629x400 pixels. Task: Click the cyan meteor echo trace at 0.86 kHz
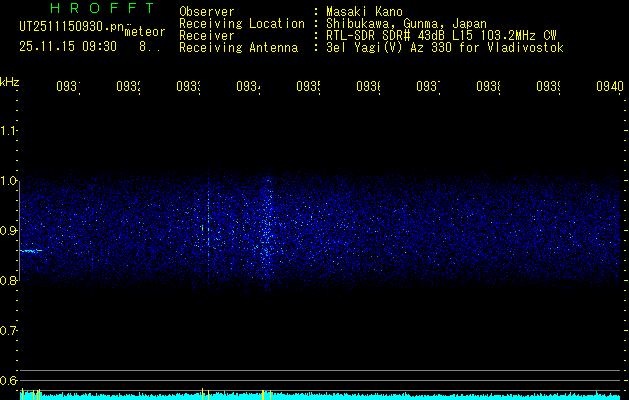tap(31, 251)
